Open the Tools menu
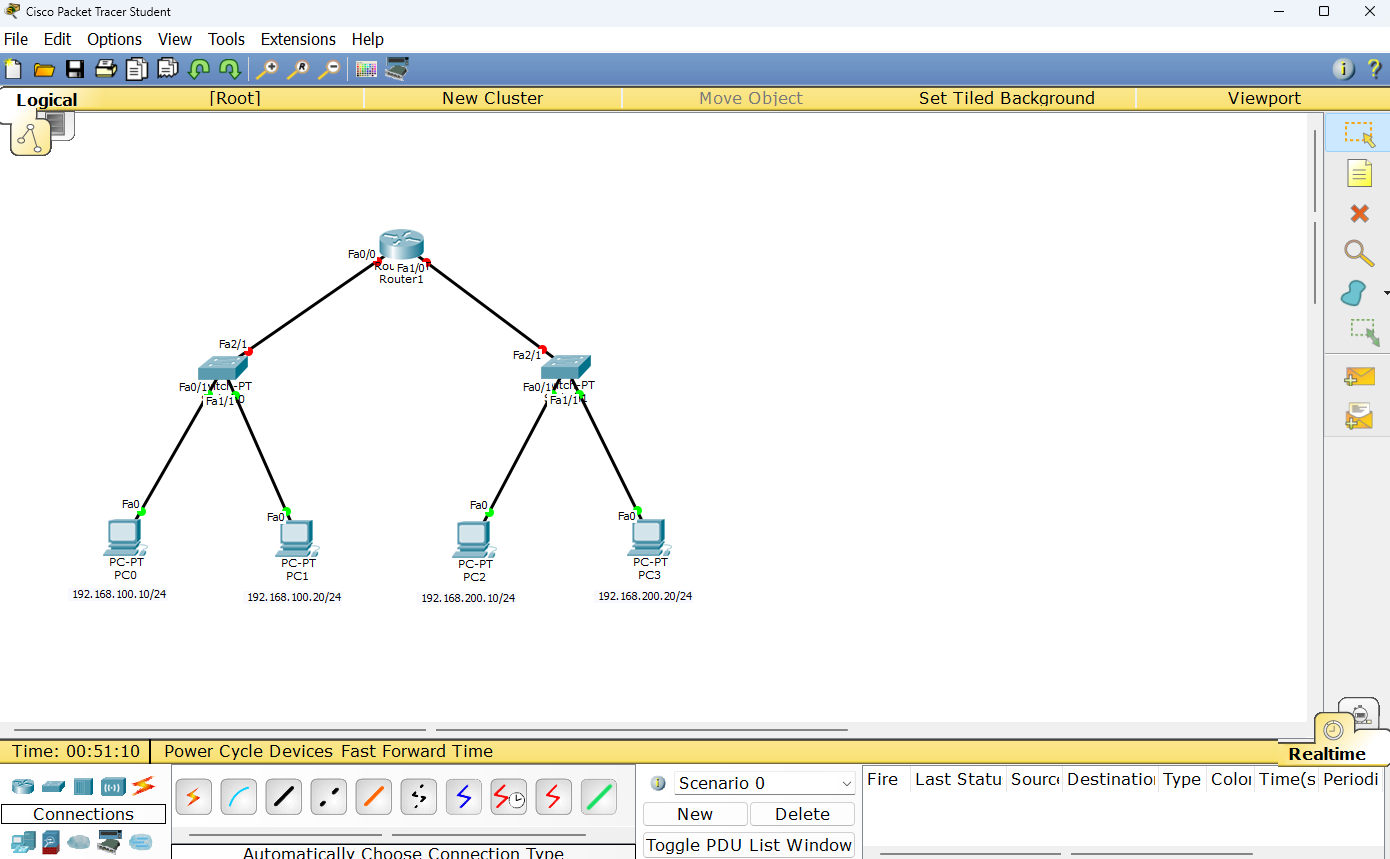 pyautogui.click(x=226, y=39)
